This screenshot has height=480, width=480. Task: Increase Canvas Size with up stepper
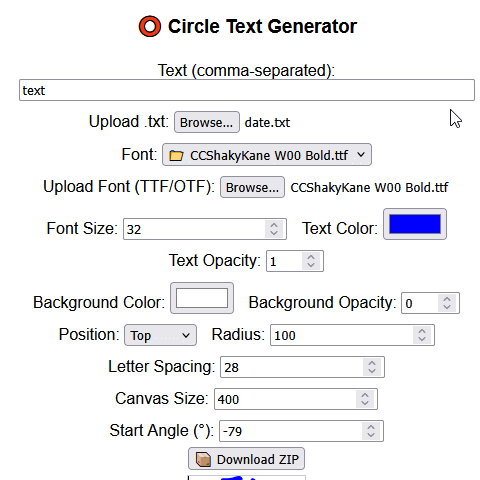(365, 395)
